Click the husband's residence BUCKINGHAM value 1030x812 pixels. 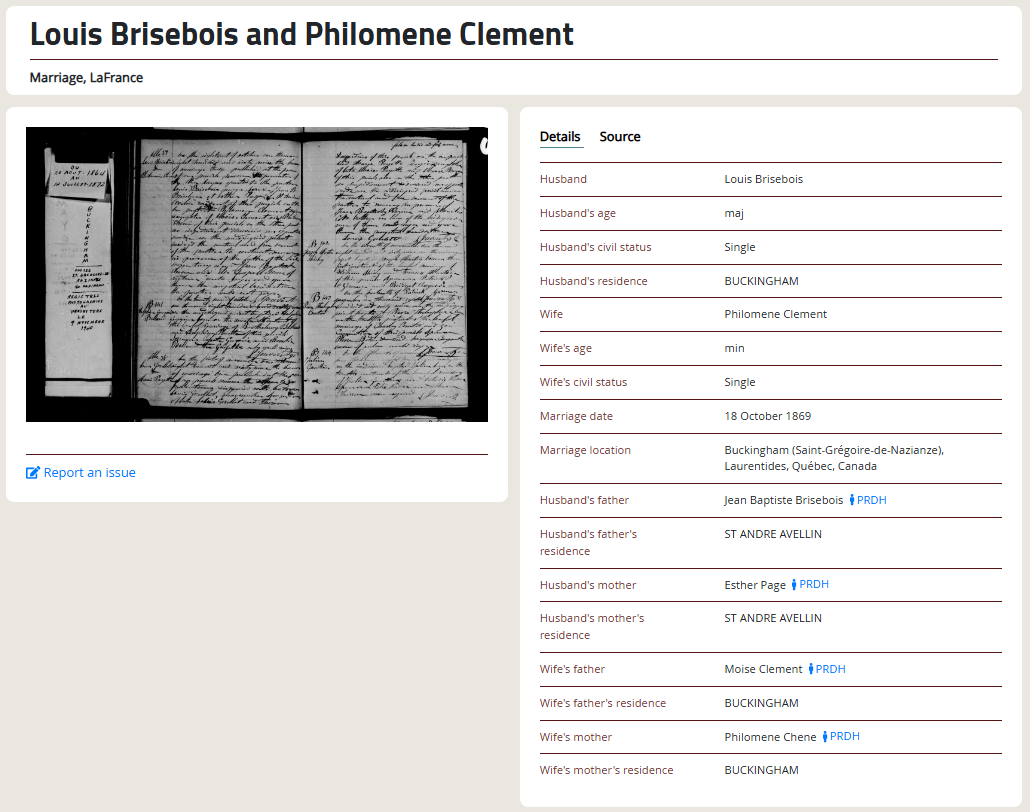click(x=761, y=281)
